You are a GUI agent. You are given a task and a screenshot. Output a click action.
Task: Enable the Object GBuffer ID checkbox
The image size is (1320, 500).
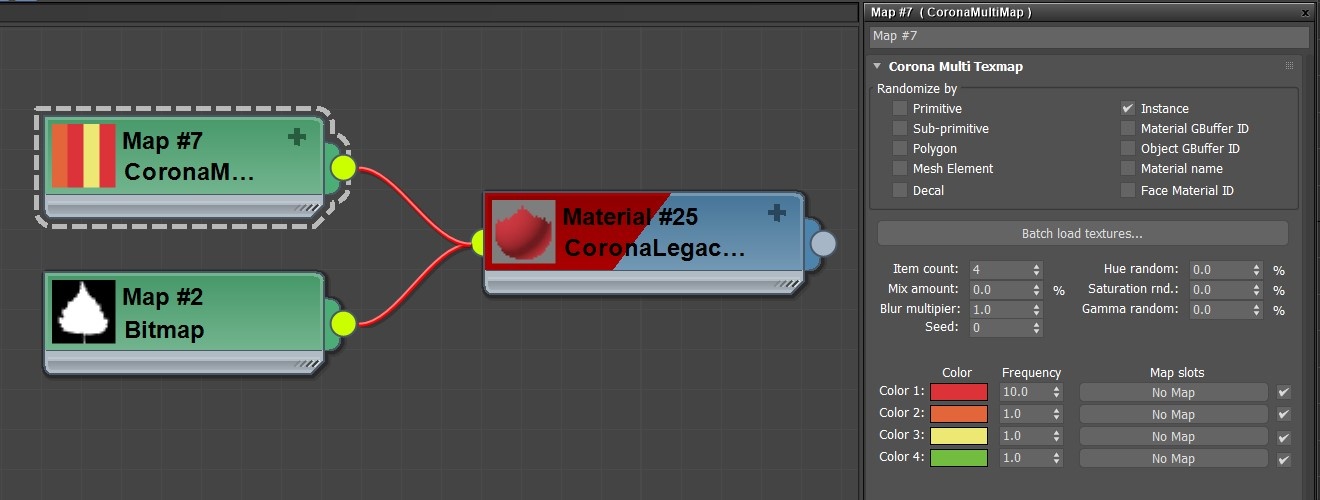click(x=1128, y=148)
